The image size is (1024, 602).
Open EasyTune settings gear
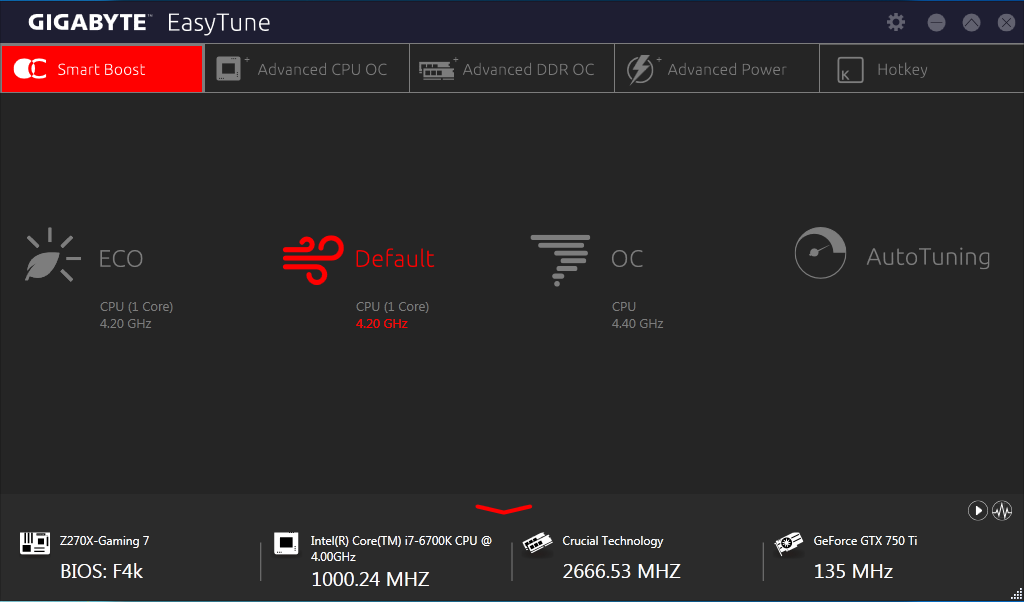[896, 22]
